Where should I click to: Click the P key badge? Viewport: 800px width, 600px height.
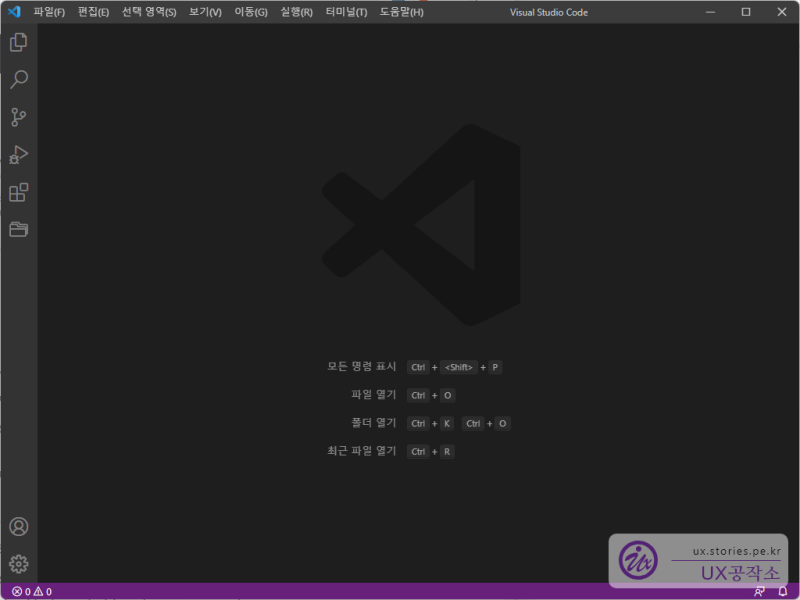pyautogui.click(x=495, y=367)
